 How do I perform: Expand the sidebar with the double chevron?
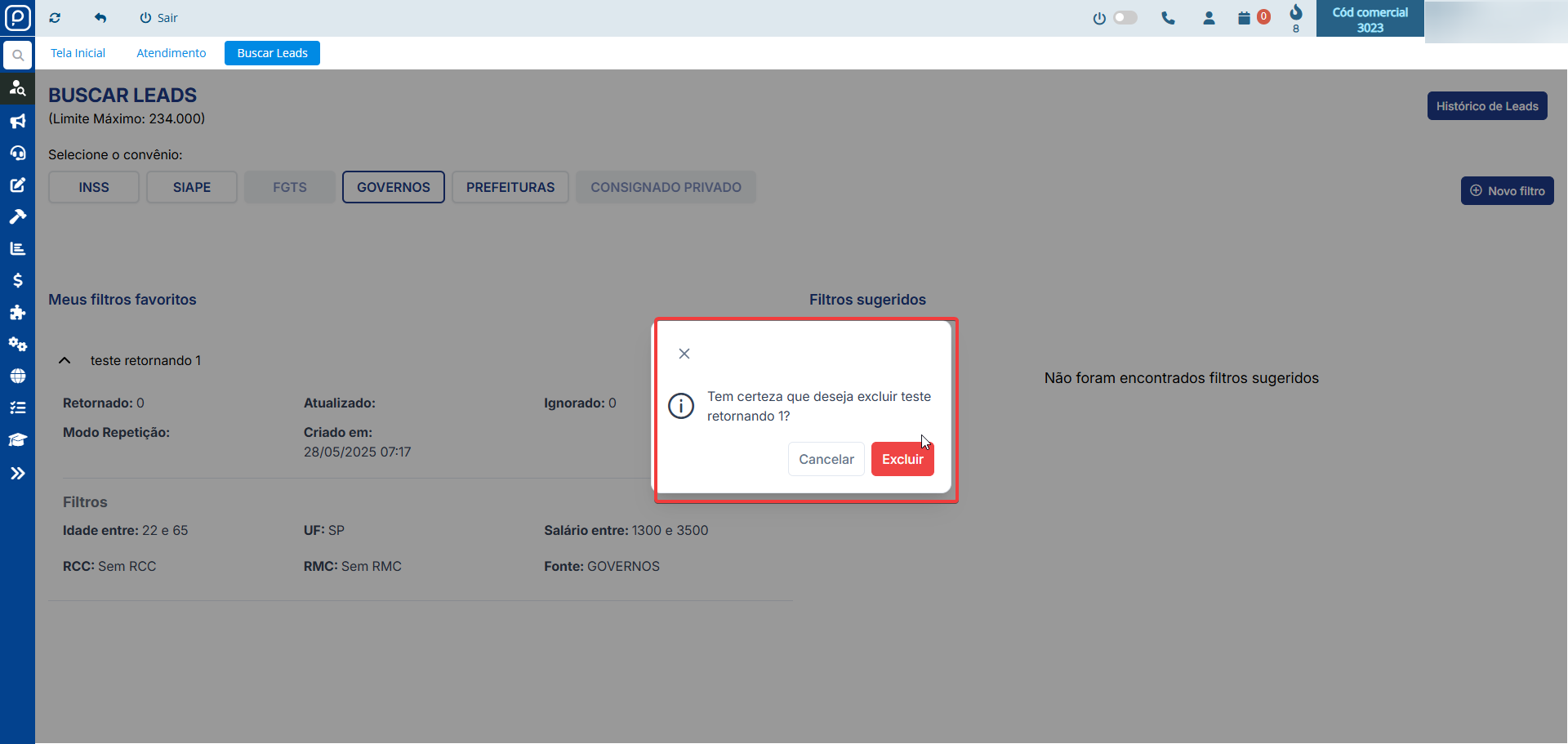(x=17, y=474)
